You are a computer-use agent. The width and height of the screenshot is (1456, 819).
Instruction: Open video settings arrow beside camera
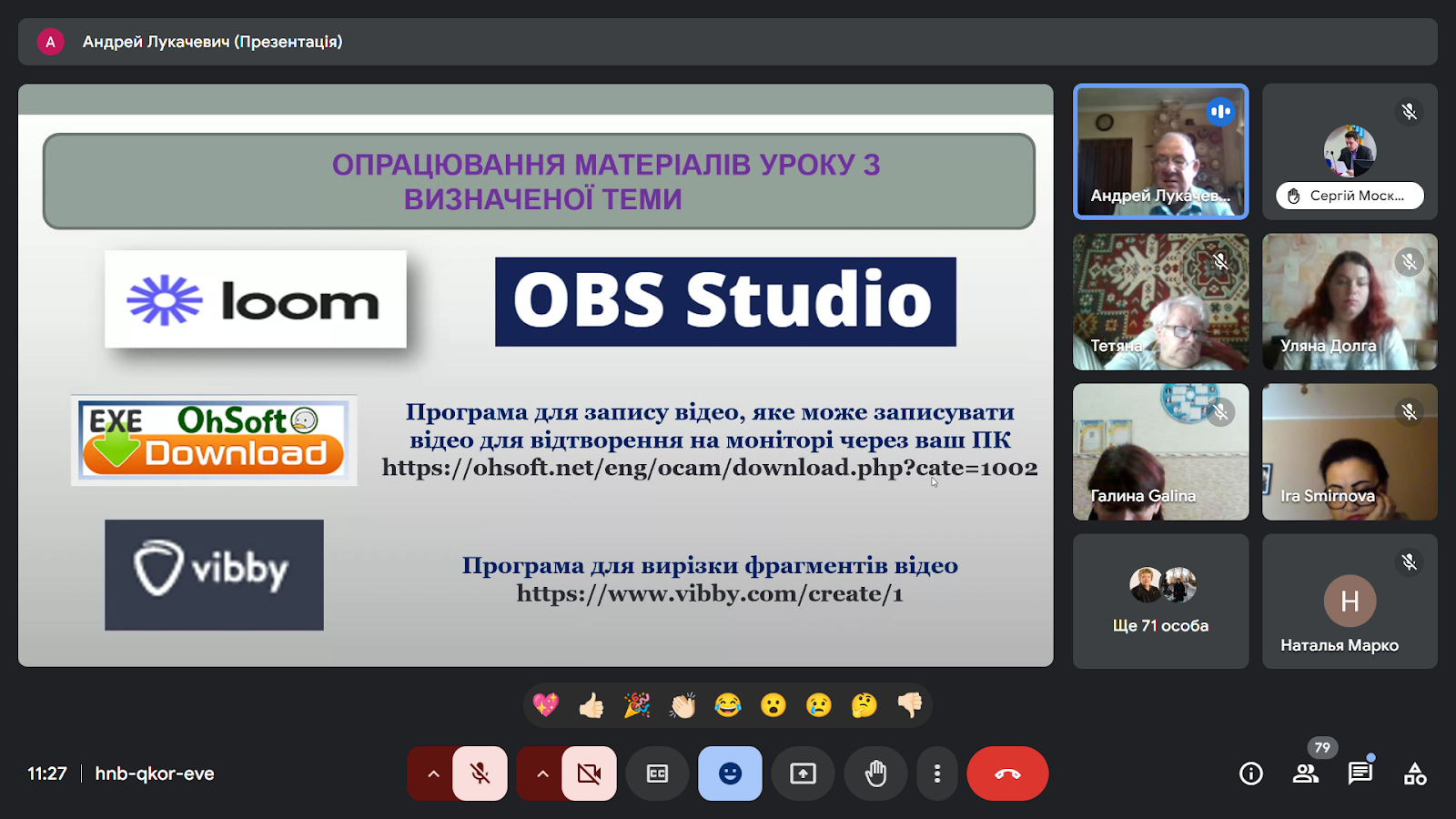coord(542,773)
